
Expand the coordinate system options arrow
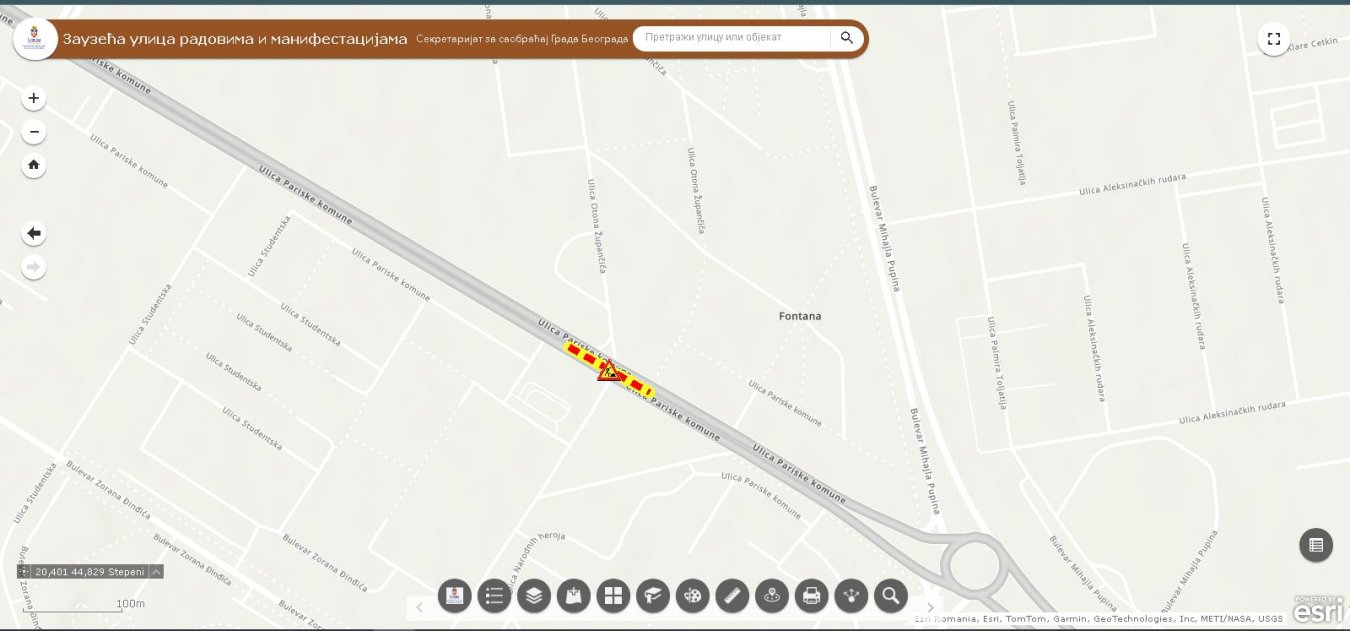pos(157,572)
